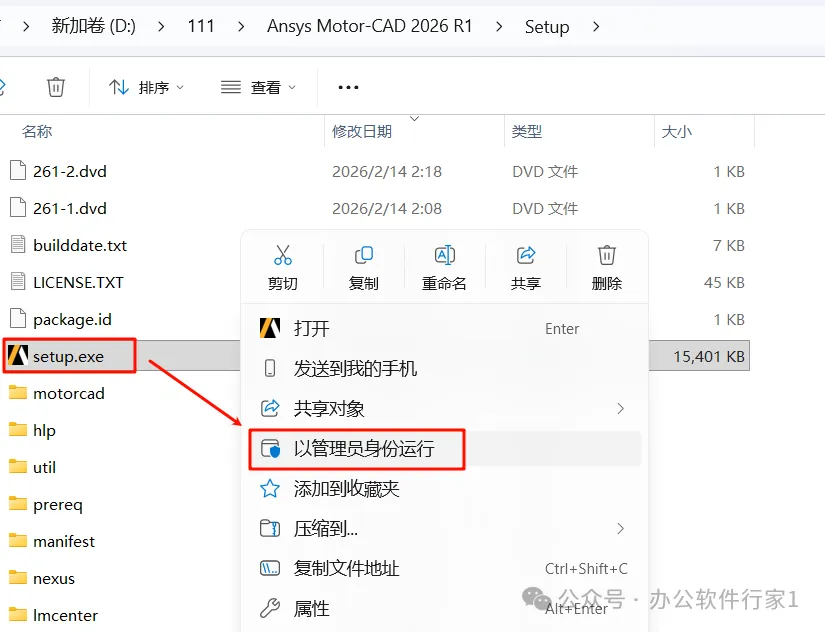Click the 15,401 KB size cell
Image resolution: width=825 pixels, height=632 pixels.
tap(709, 356)
